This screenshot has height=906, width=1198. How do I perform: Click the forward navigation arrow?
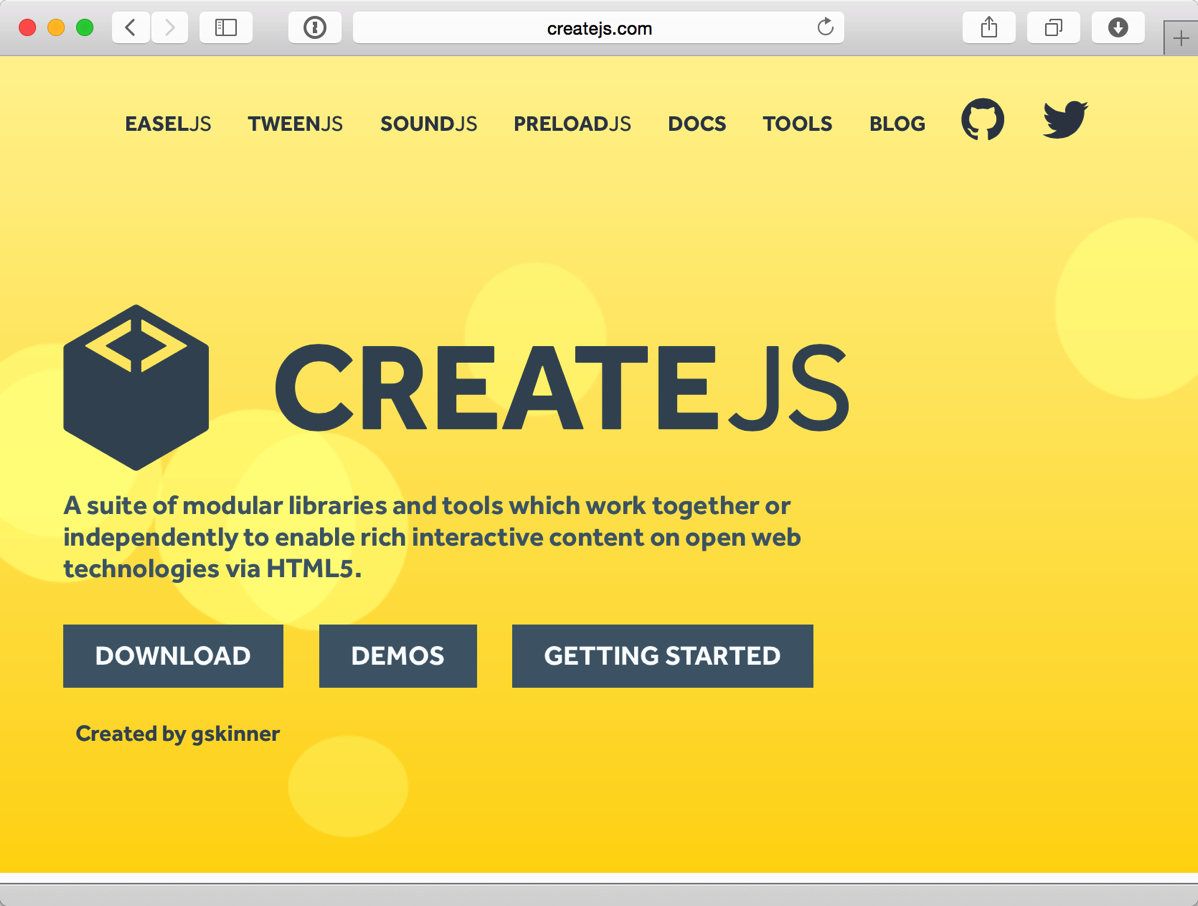click(168, 27)
